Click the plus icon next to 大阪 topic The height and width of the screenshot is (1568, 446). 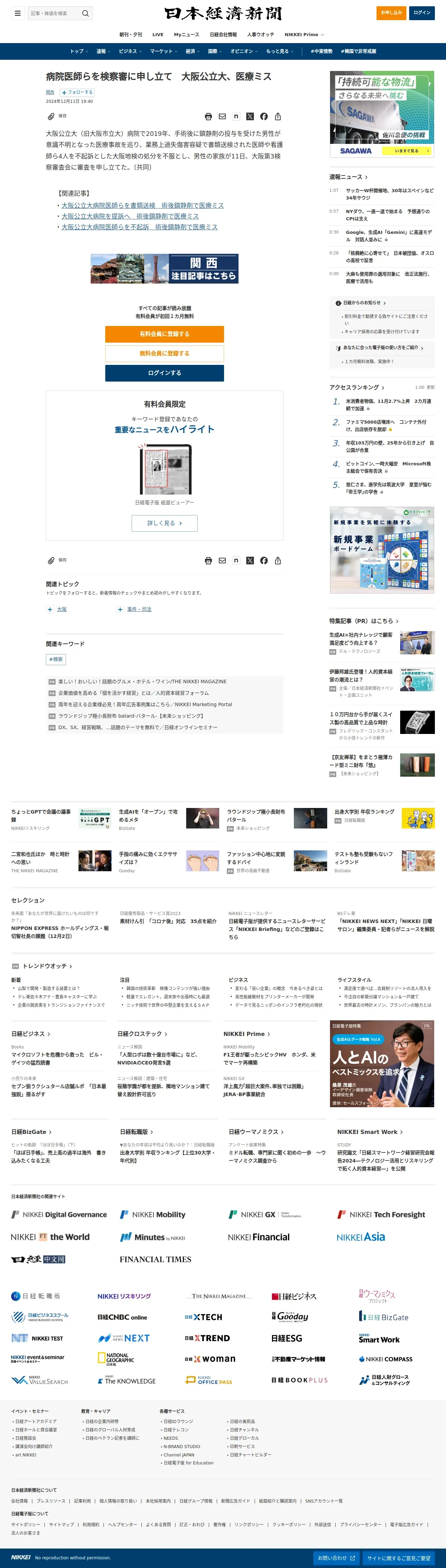click(x=50, y=609)
